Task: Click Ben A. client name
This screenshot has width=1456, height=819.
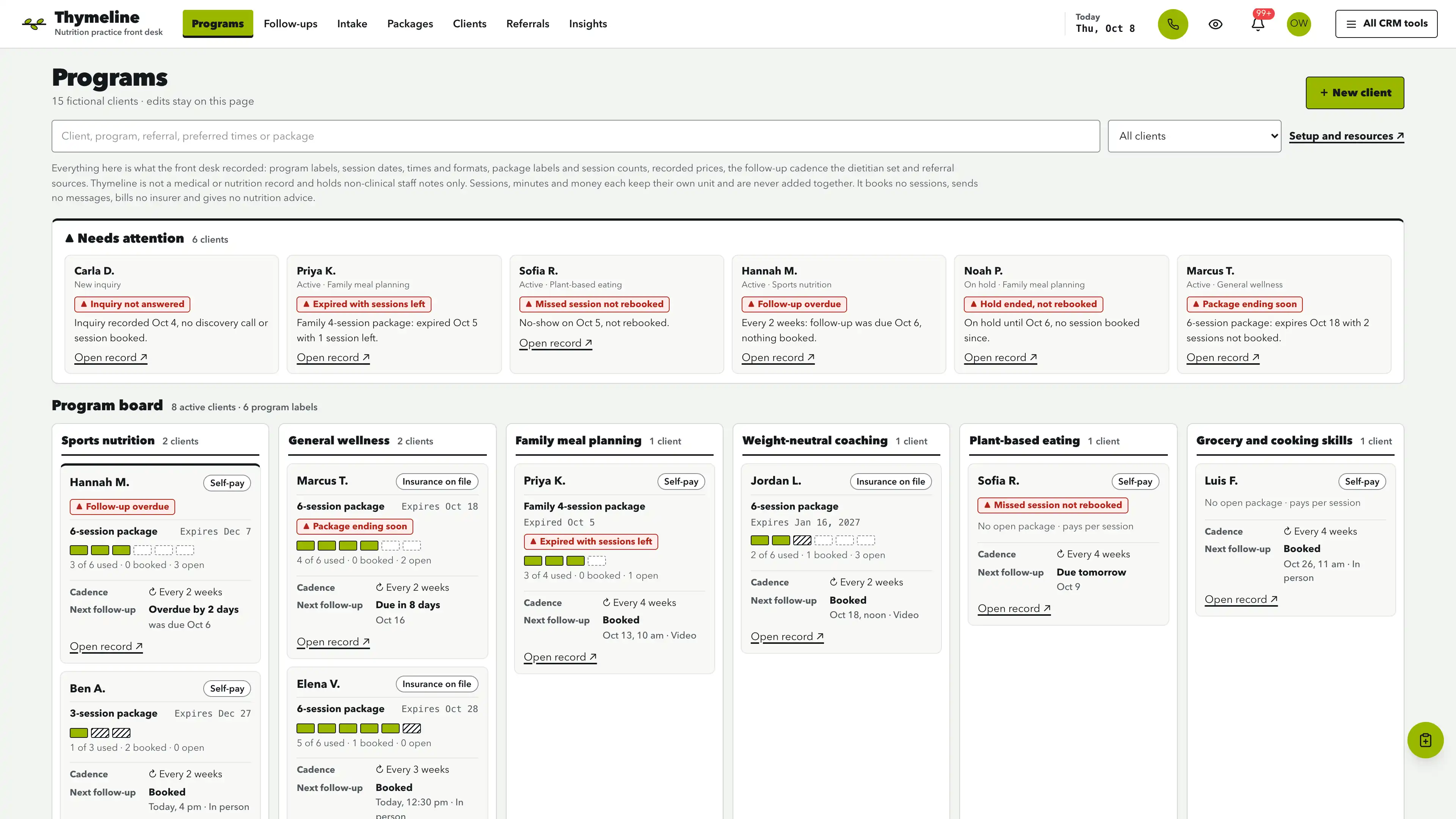Action: tap(88, 689)
